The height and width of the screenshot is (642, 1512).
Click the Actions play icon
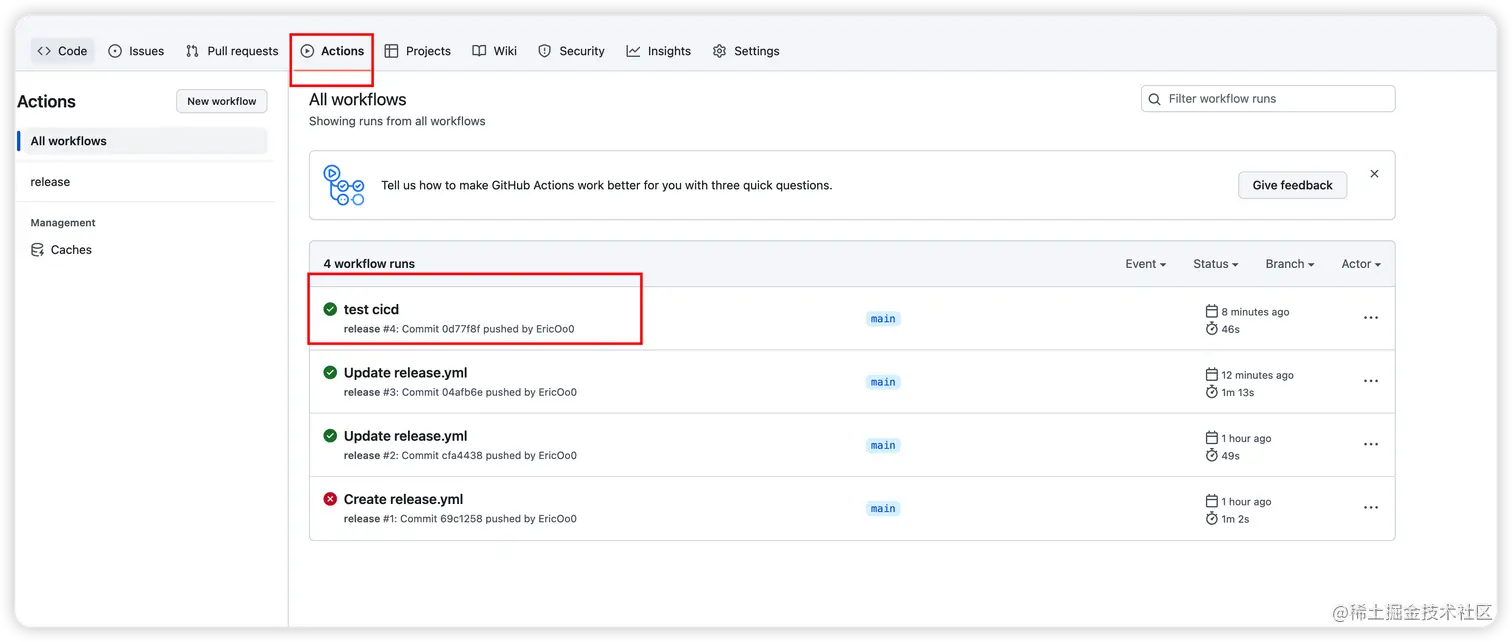click(308, 51)
